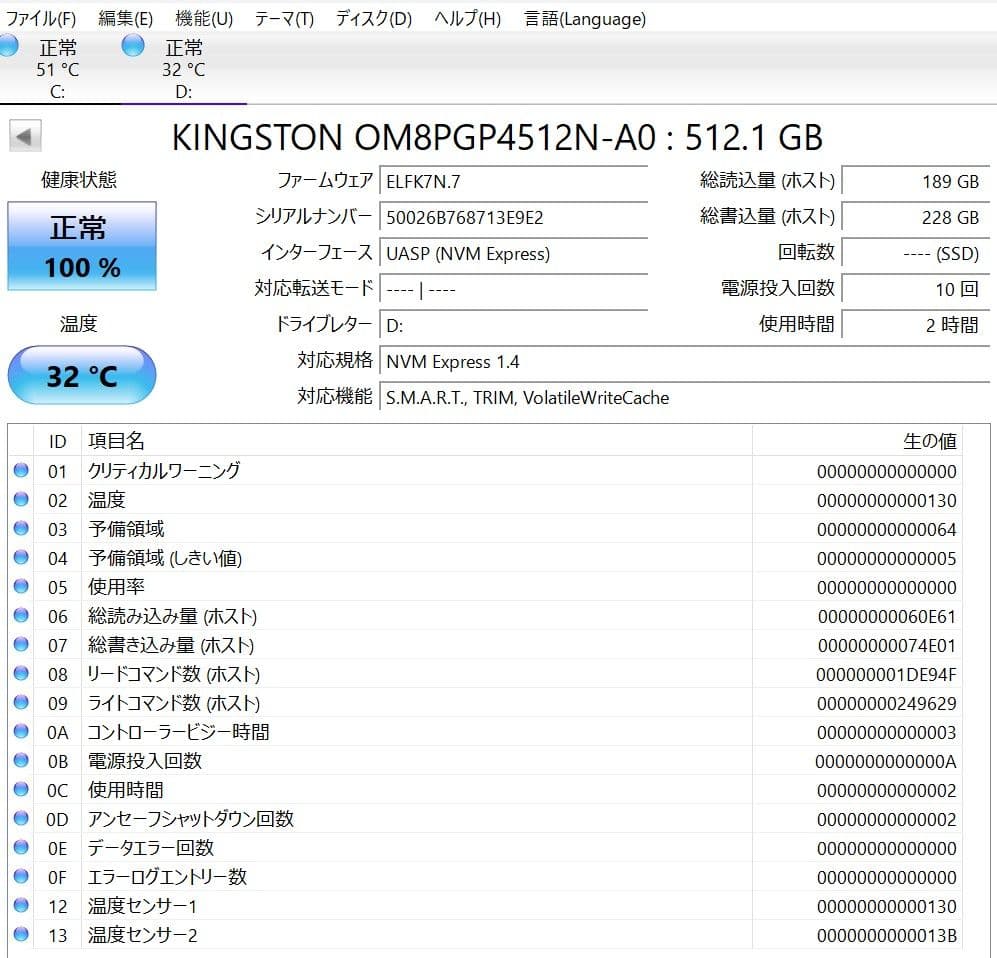Screen dimensions: 997x958
Task: Click status orb for ID 0B 電源投入回数
Action: (x=21, y=760)
